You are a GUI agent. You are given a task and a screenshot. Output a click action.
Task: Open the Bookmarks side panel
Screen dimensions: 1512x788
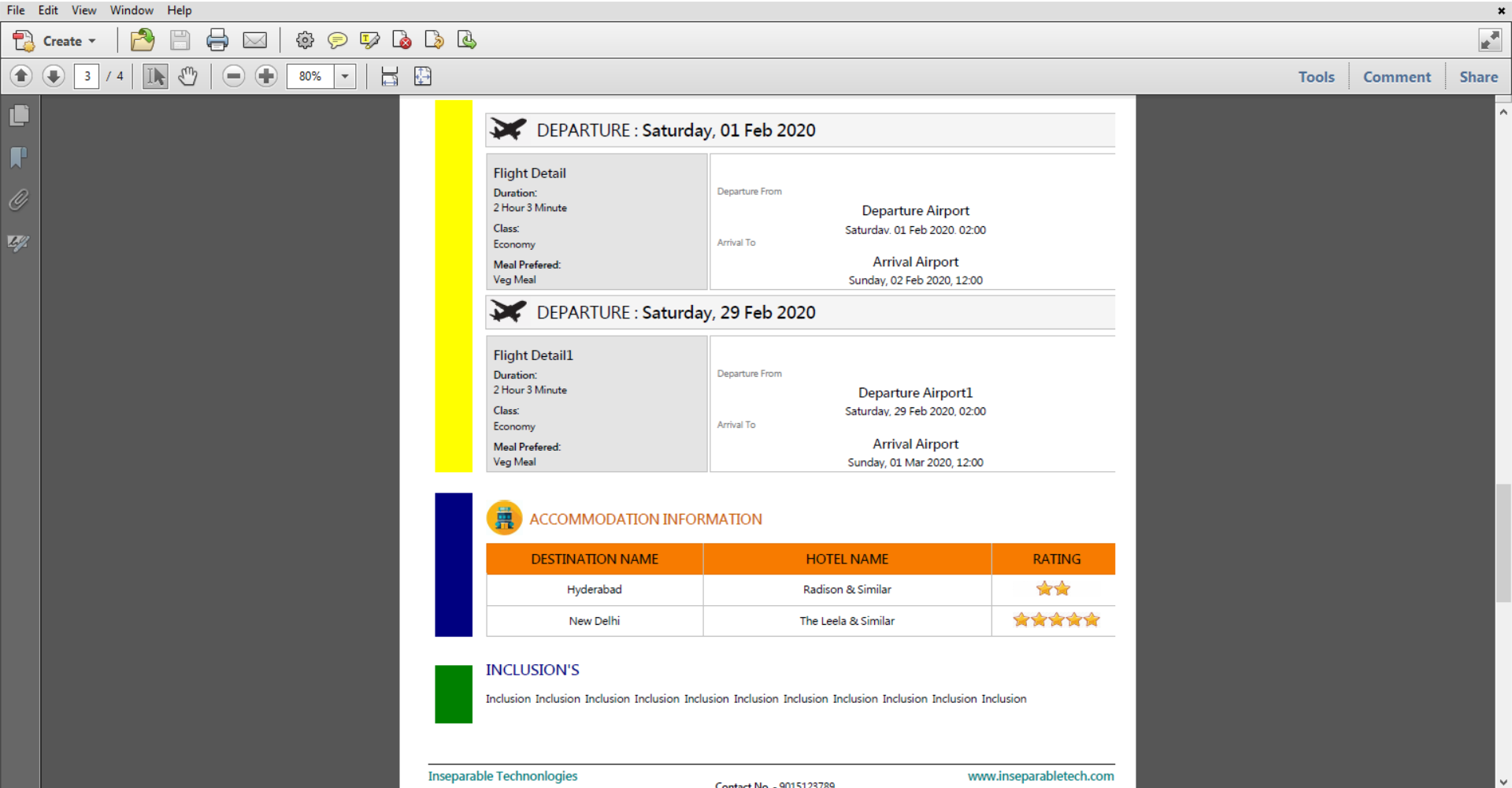pos(19,158)
